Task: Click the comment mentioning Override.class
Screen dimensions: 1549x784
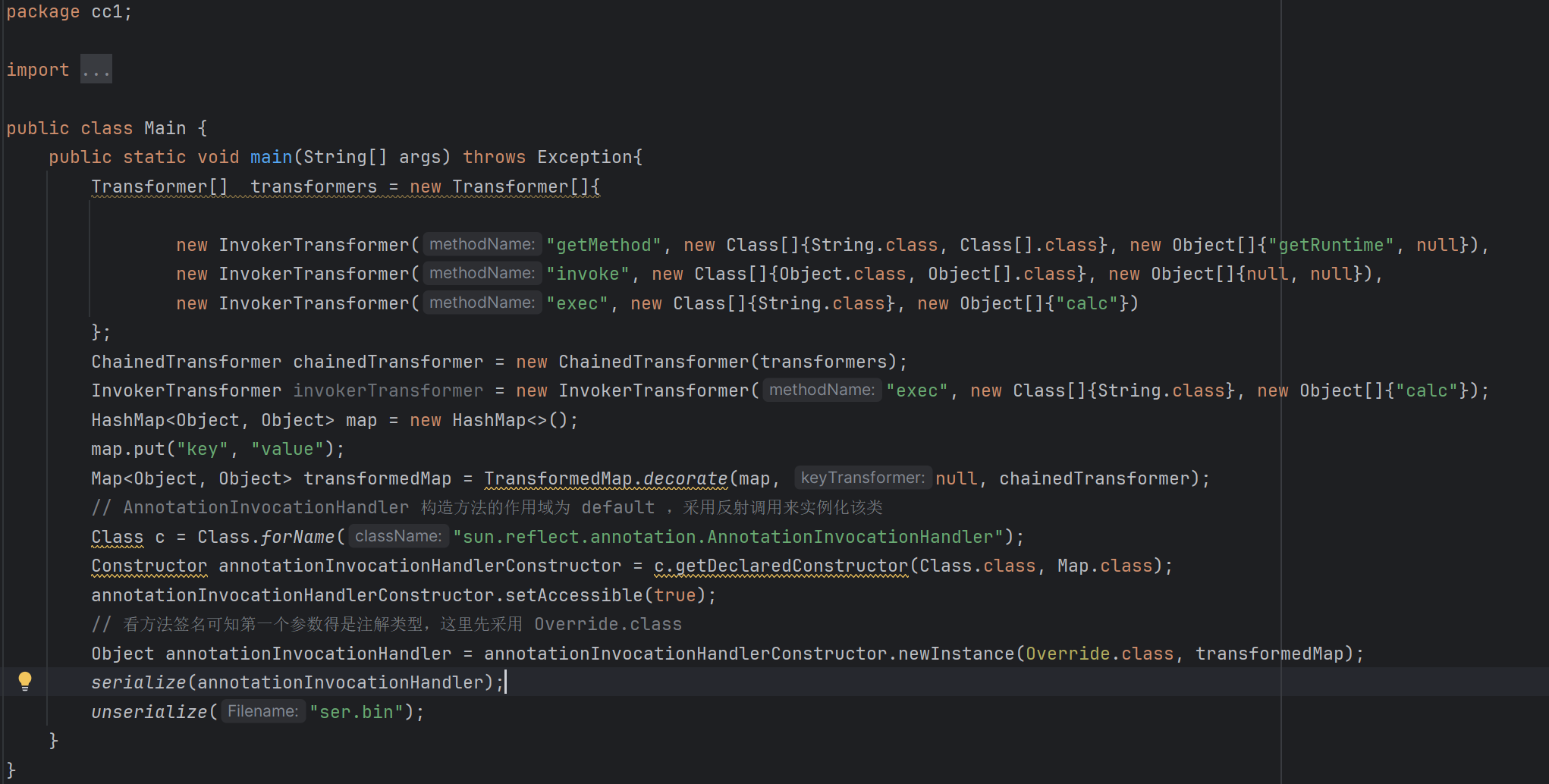Action: click(x=386, y=624)
